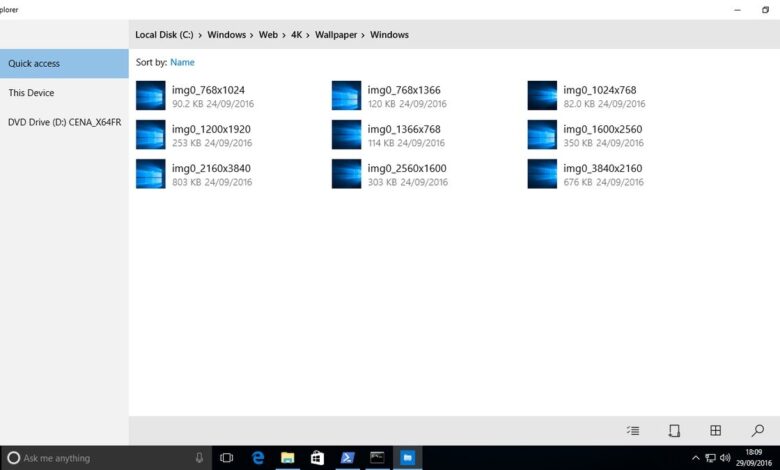
Task: Change sort order via Name link
Action: click(182, 62)
